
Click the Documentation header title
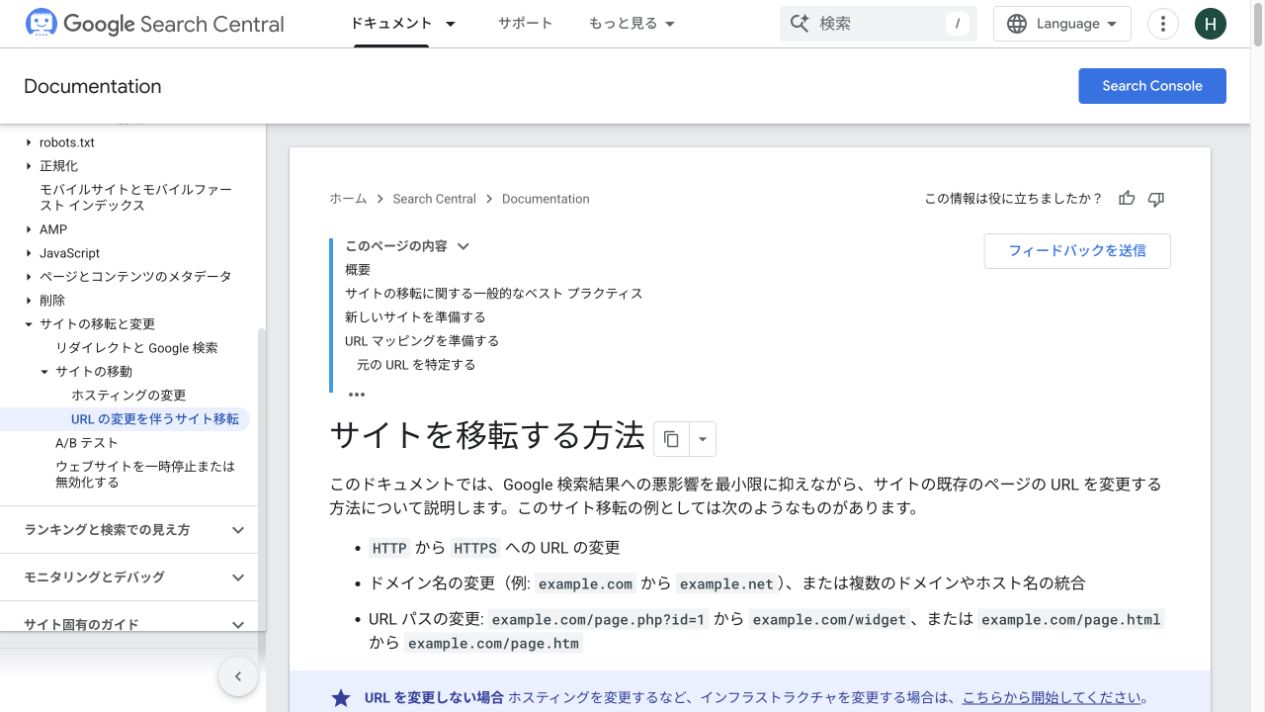pos(92,86)
